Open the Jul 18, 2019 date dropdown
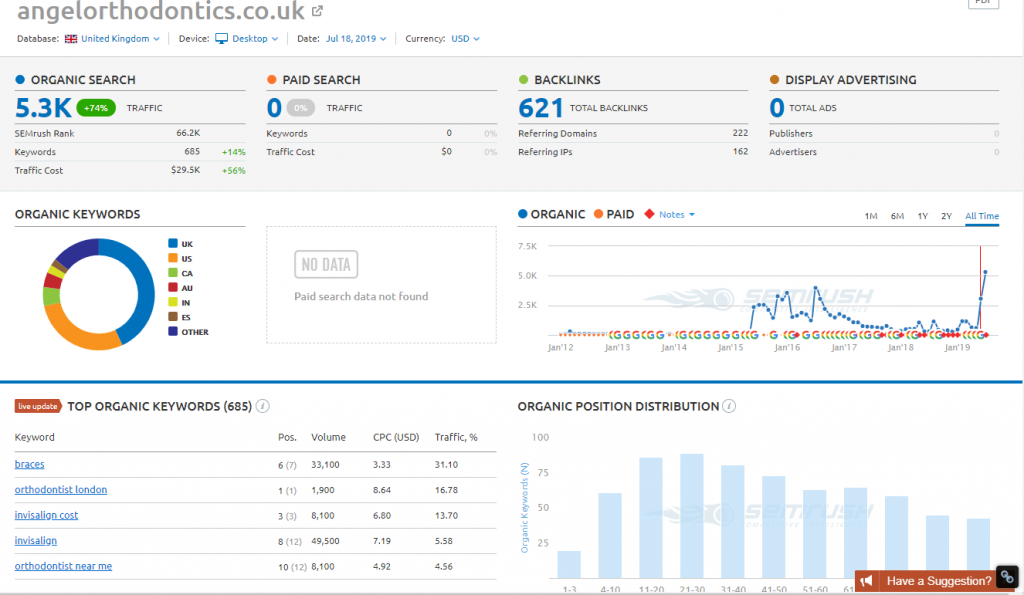The width and height of the screenshot is (1024, 595). coord(356,39)
